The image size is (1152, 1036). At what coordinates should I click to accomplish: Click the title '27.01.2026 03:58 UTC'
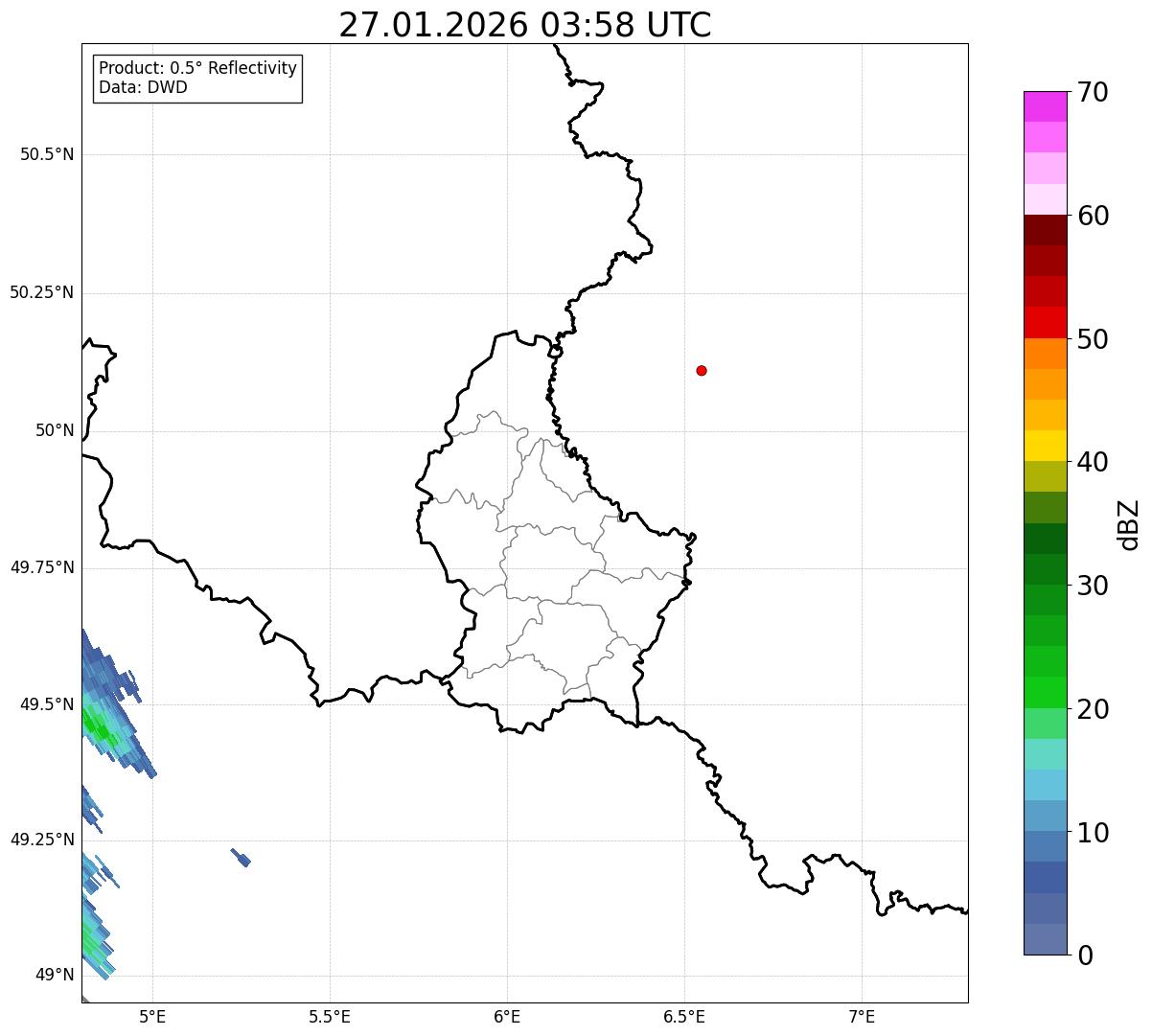click(525, 25)
